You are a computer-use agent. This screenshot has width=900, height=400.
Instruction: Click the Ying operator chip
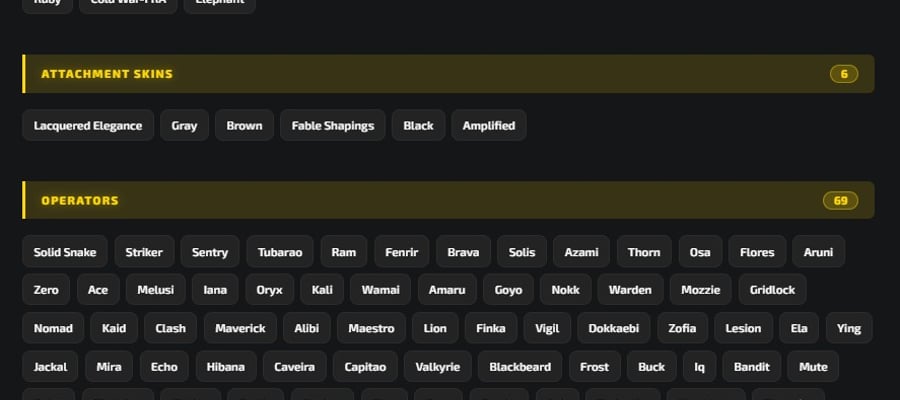click(x=849, y=328)
